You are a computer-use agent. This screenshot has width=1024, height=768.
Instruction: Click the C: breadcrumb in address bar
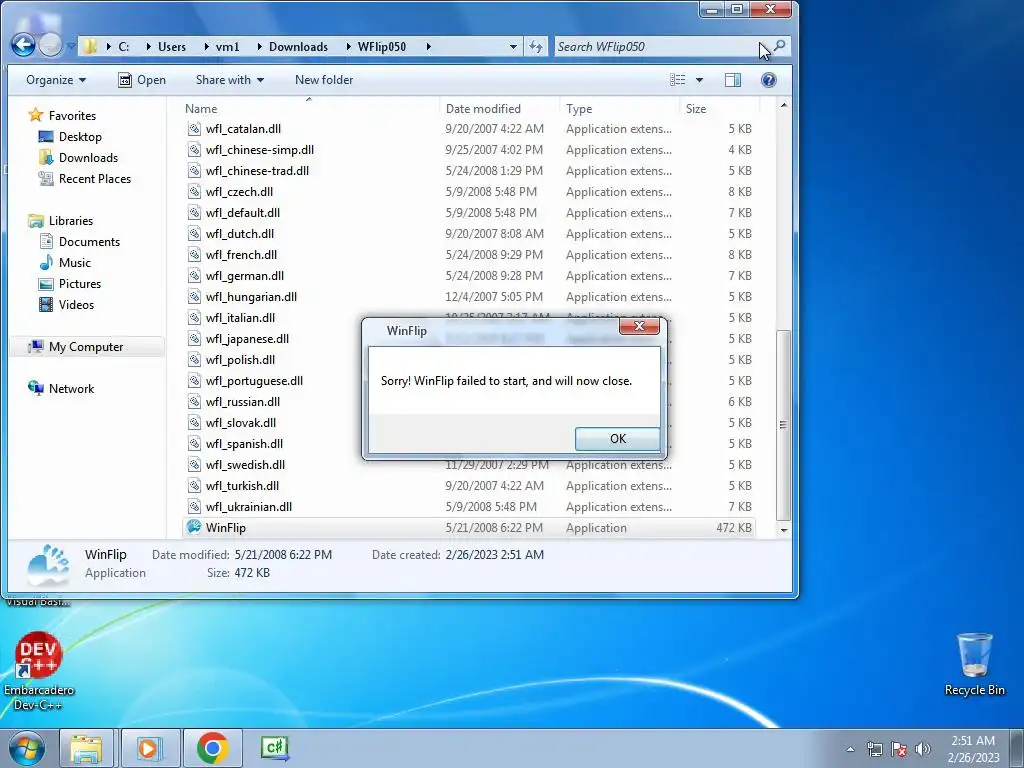[x=123, y=47]
